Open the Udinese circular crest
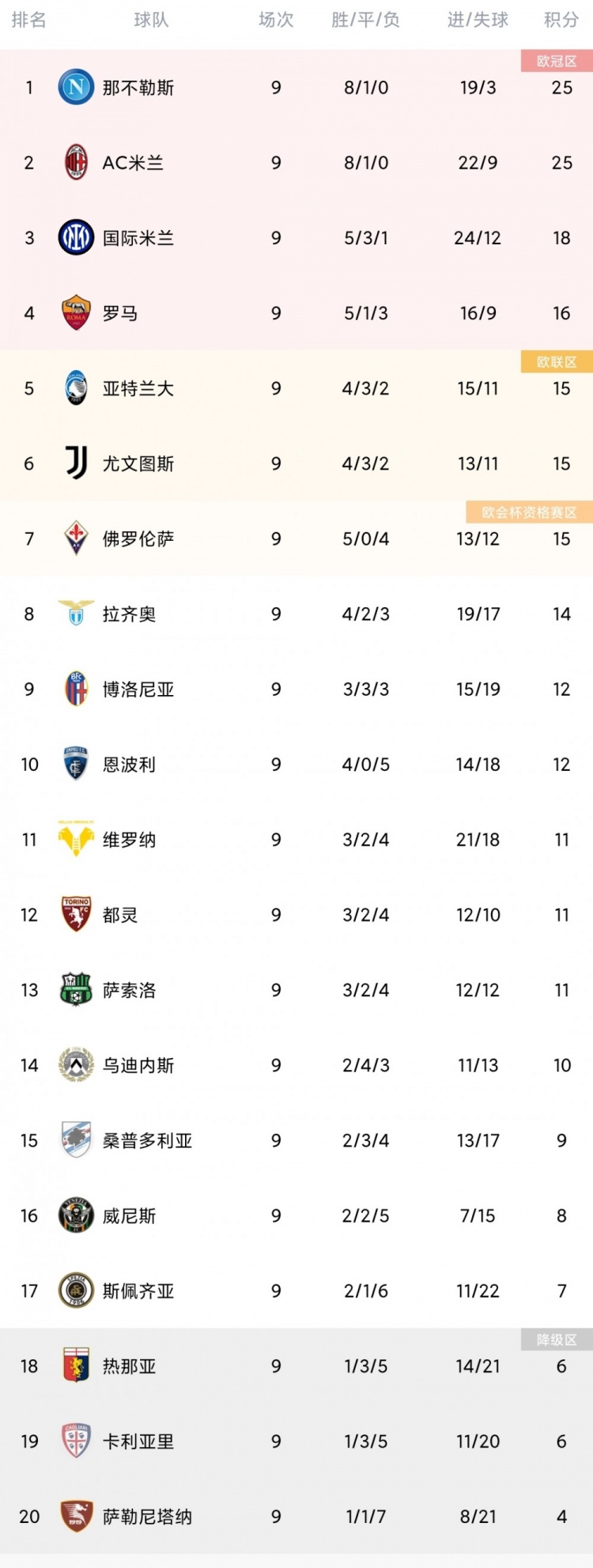Image resolution: width=593 pixels, height=1568 pixels. (76, 1064)
